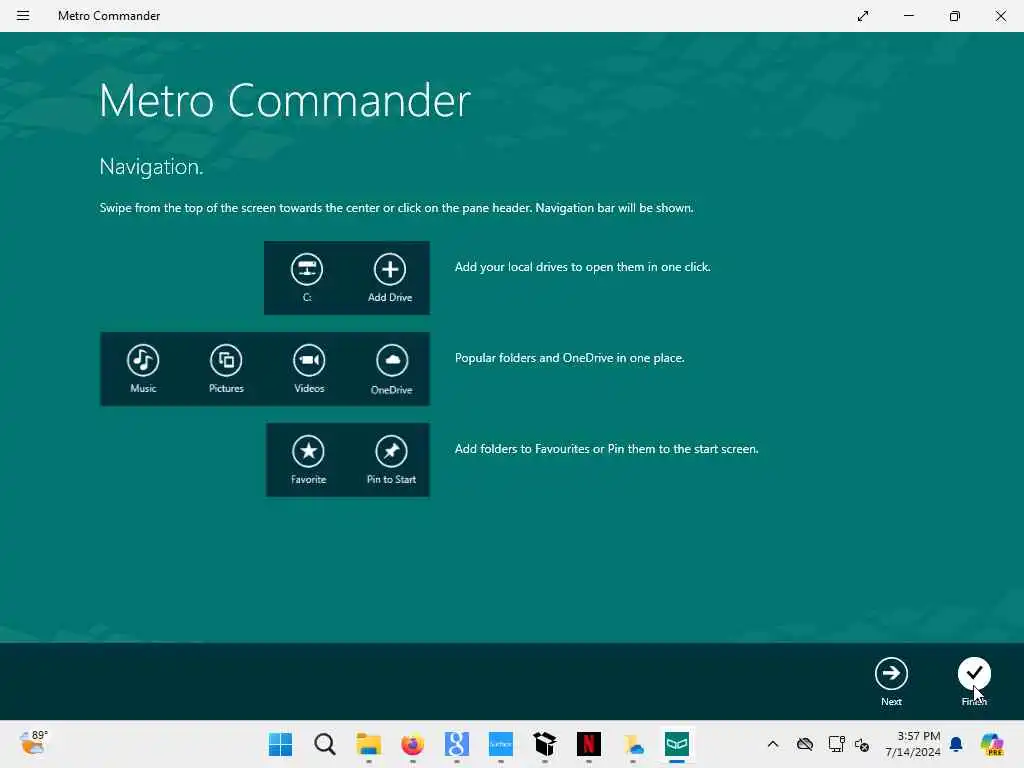This screenshot has width=1024, height=768.
Task: Select the OneDrive cloud icon
Action: click(x=392, y=360)
